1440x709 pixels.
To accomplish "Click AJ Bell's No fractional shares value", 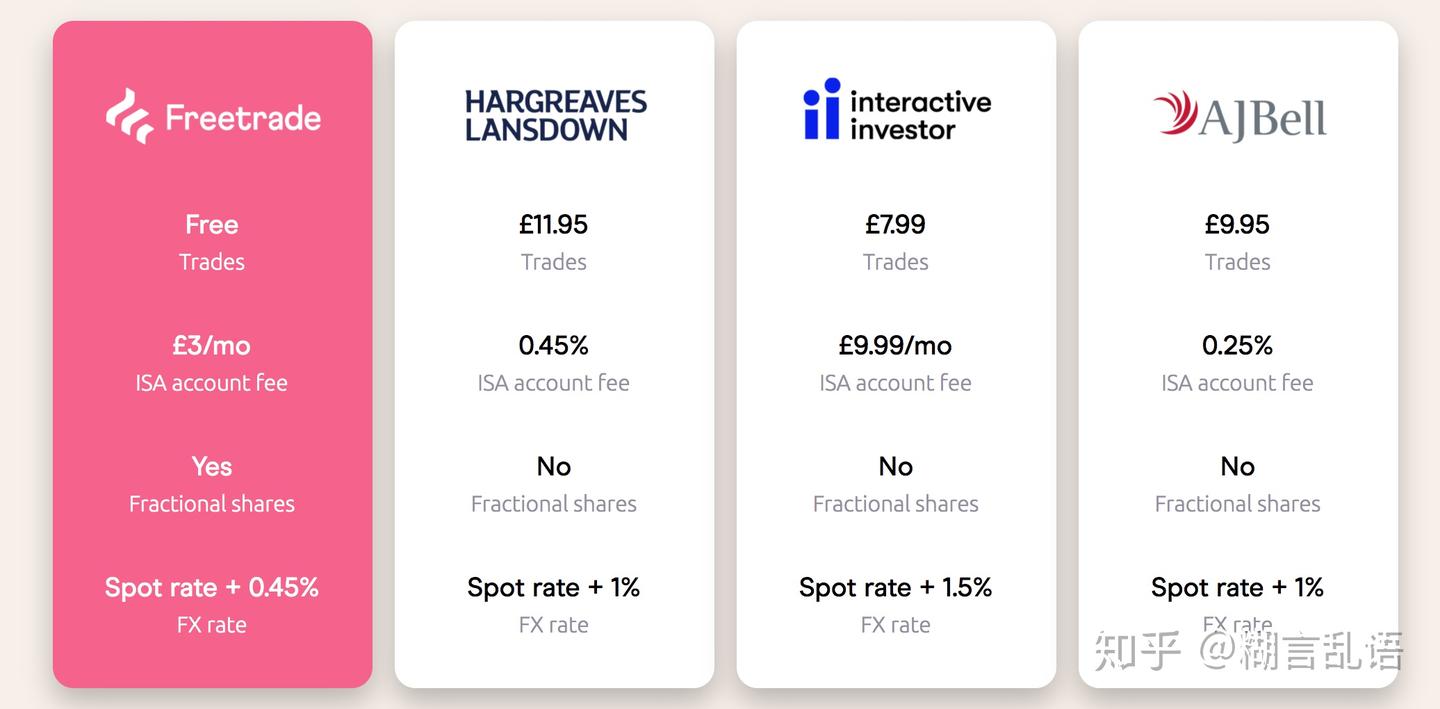I will click(x=1237, y=467).
